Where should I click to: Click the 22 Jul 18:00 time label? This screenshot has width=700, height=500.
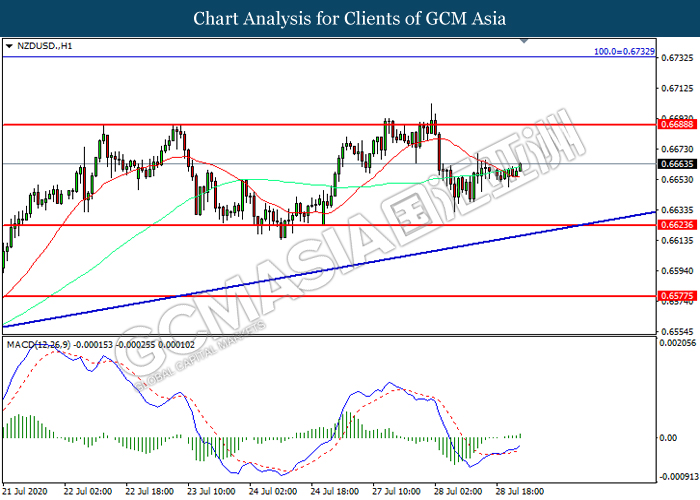click(x=150, y=492)
